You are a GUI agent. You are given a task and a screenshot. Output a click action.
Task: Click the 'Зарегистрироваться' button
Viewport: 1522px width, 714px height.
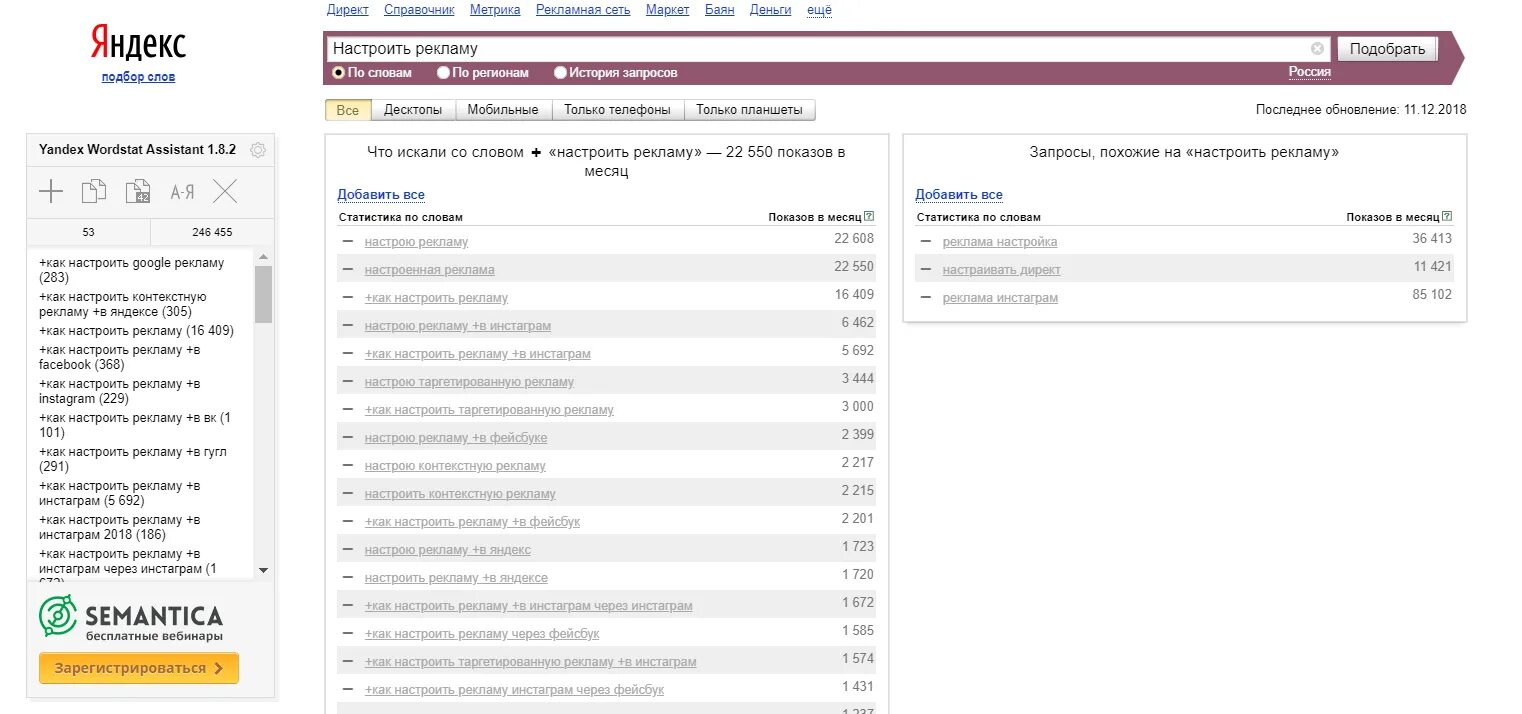click(x=139, y=668)
